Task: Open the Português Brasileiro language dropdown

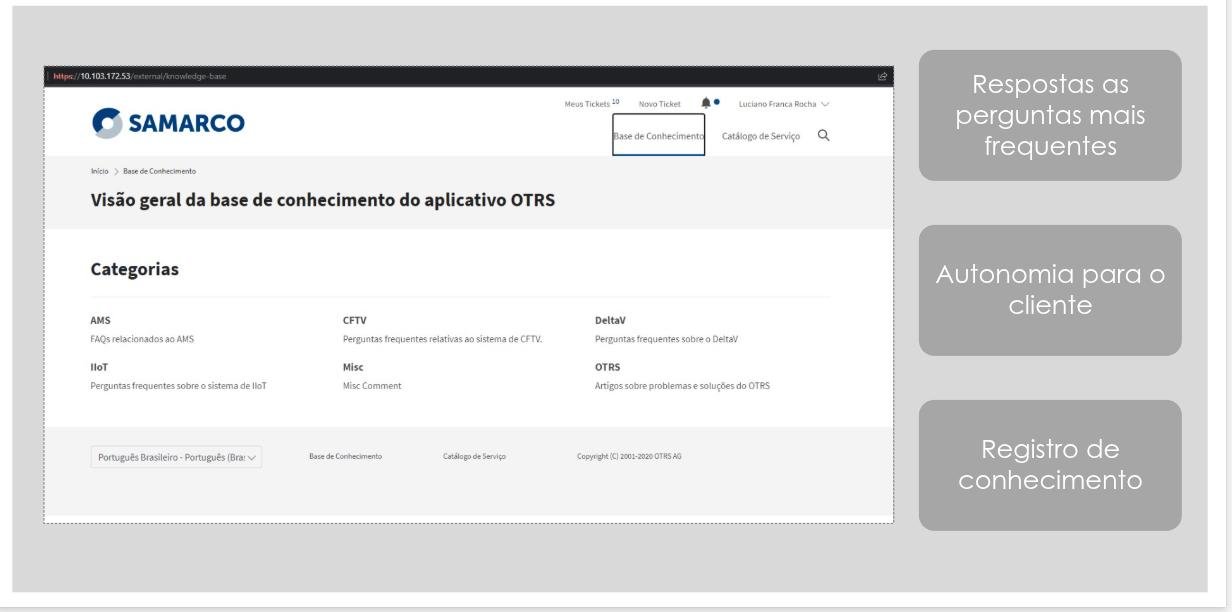Action: 176,457
